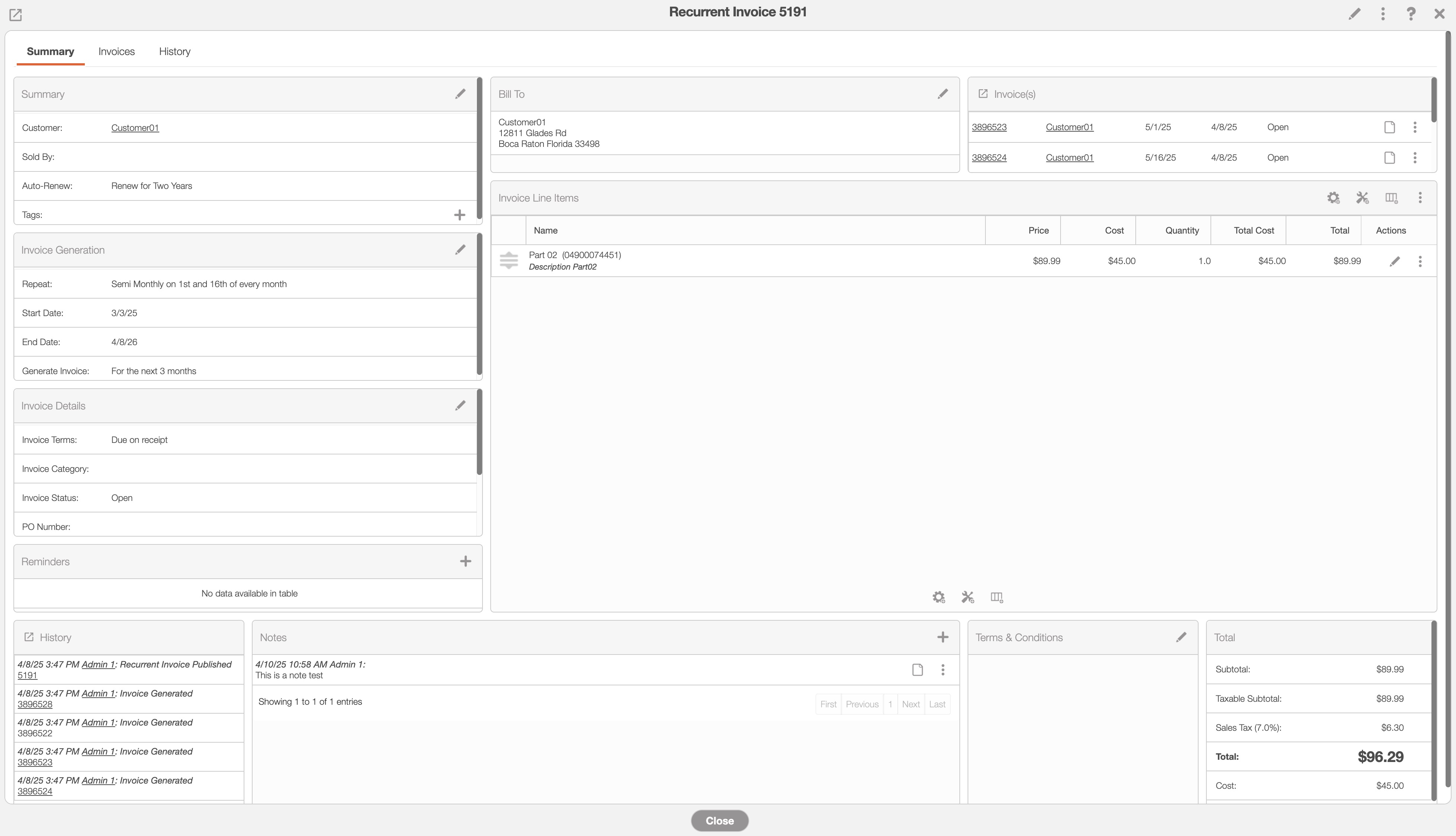Image resolution: width=1456 pixels, height=836 pixels.
Task: Add a new note with plus icon
Action: click(x=943, y=637)
